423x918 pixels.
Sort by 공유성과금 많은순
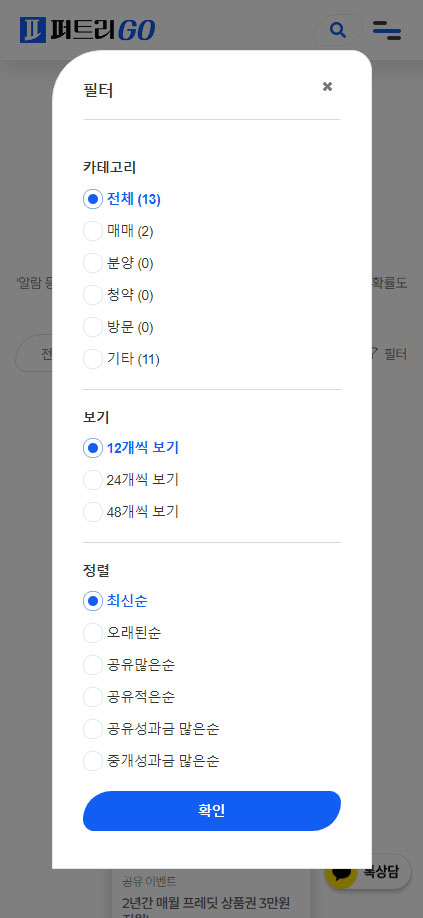point(152,729)
